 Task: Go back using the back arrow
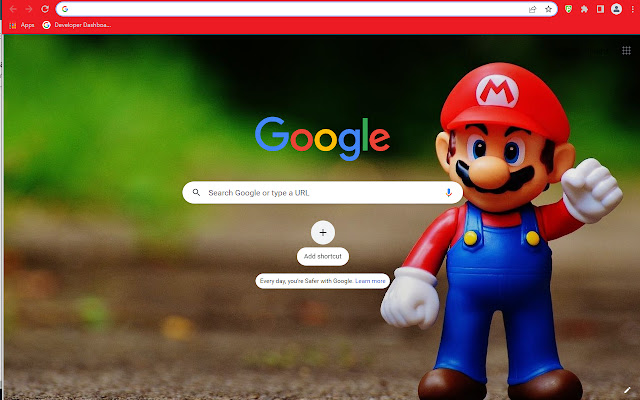pyautogui.click(x=13, y=9)
